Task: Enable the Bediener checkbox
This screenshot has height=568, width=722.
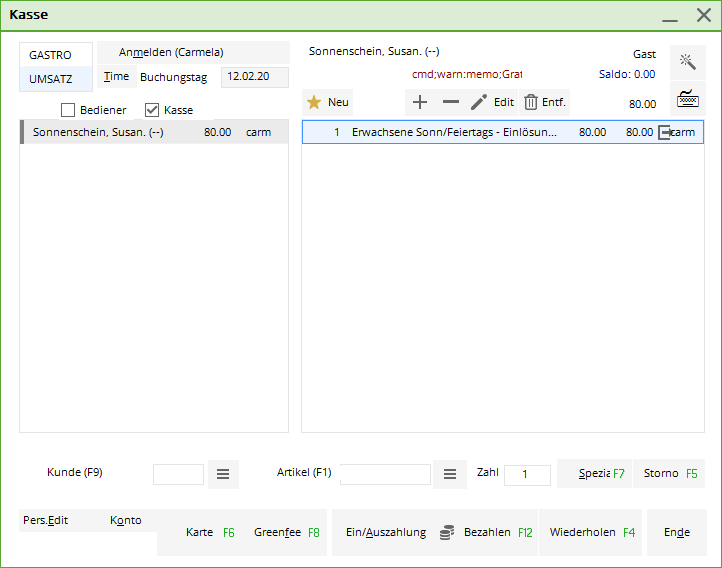Action: [68, 110]
